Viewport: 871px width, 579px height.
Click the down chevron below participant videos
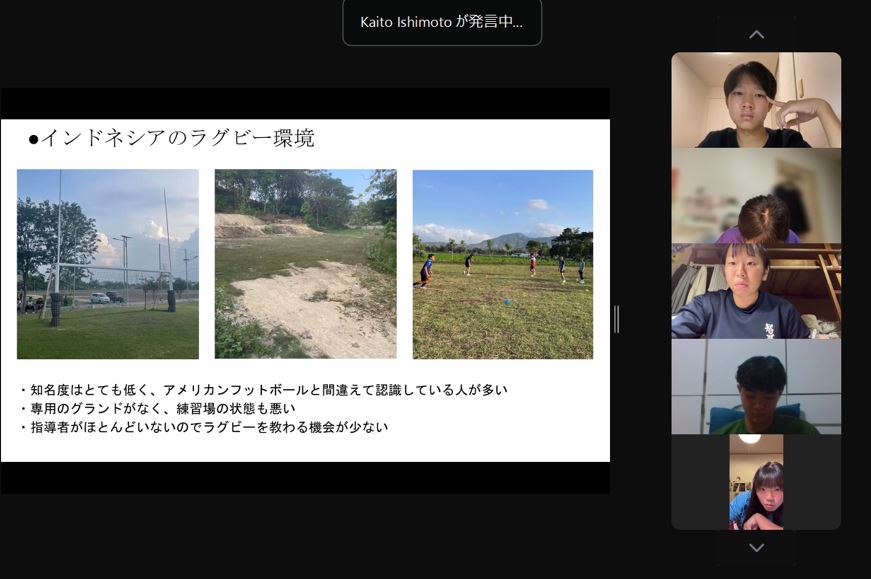pos(756,547)
